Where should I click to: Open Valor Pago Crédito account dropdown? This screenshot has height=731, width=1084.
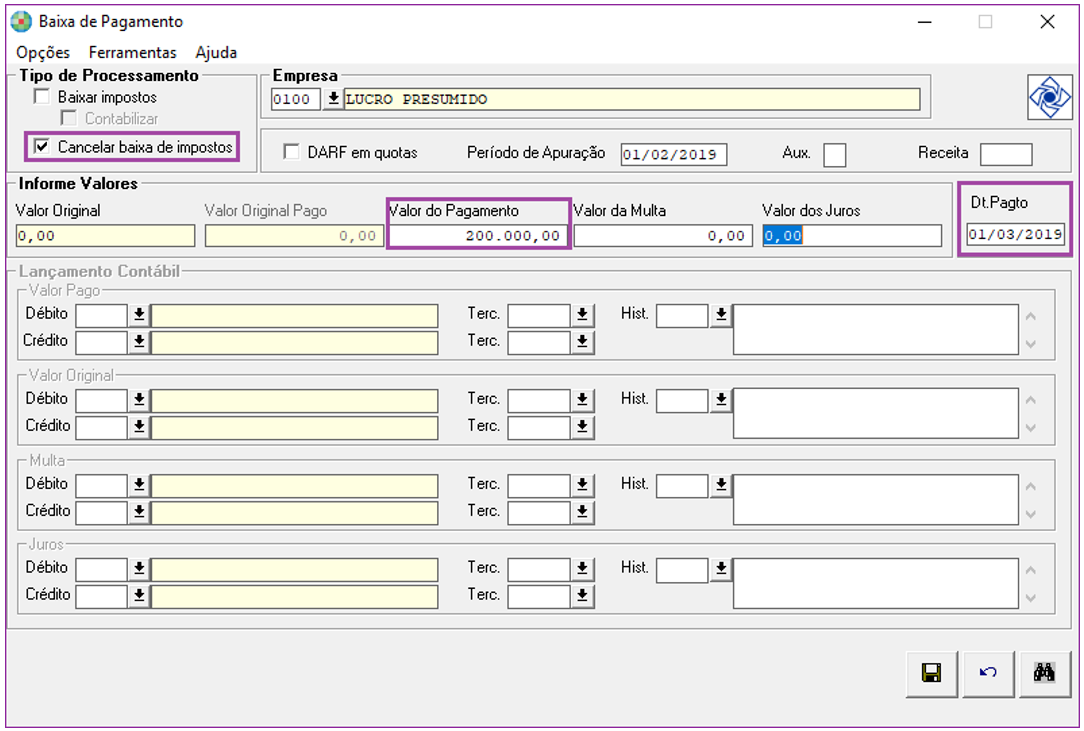coord(139,342)
